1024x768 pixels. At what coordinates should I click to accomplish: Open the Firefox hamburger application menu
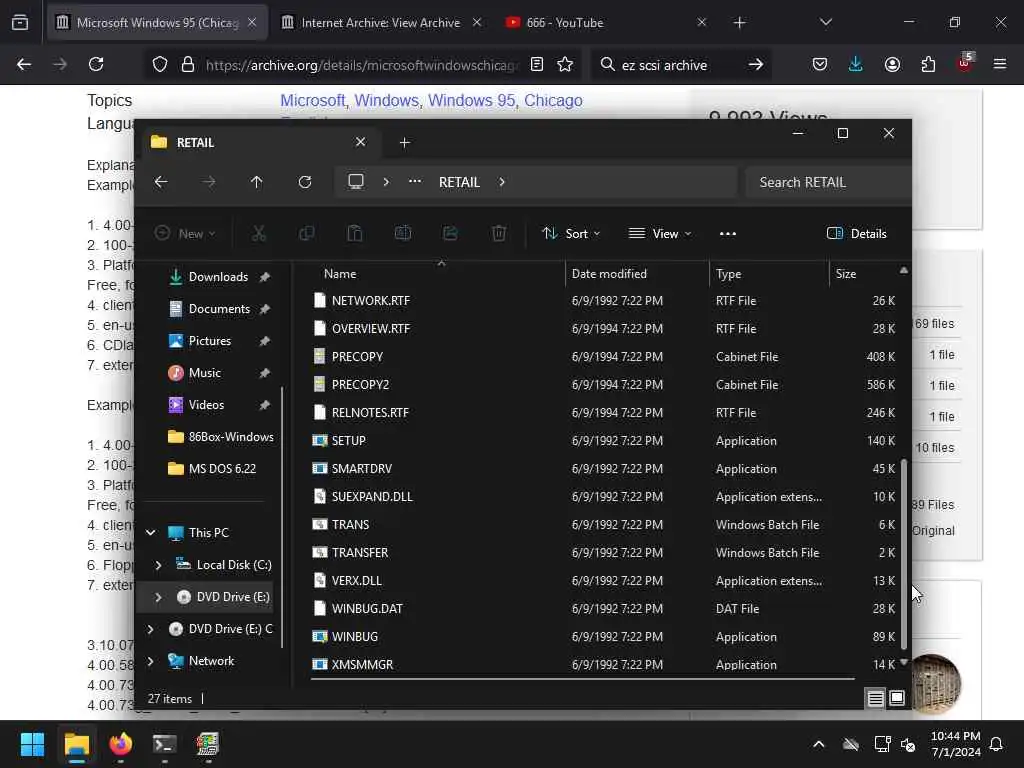(999, 64)
